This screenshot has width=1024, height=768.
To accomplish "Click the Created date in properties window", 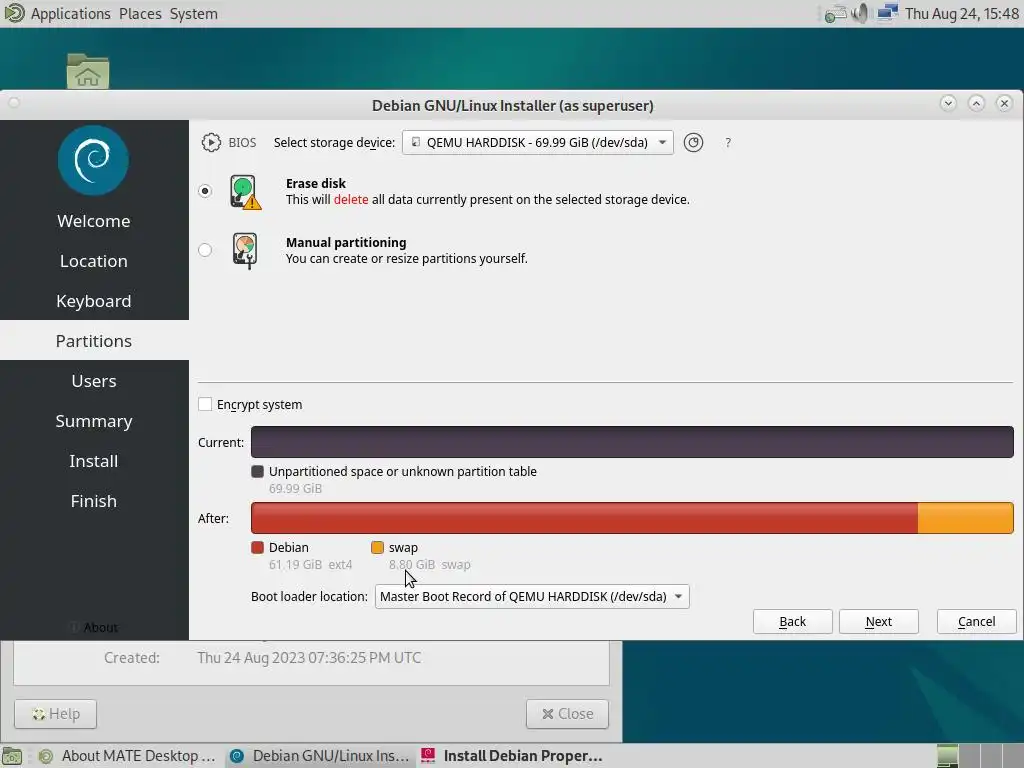I will [309, 658].
